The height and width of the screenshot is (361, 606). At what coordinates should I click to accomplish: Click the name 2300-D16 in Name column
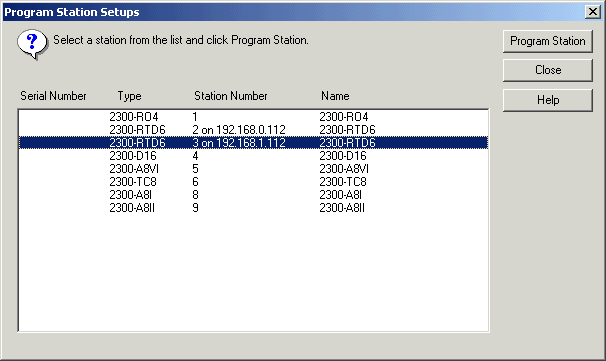click(x=343, y=156)
